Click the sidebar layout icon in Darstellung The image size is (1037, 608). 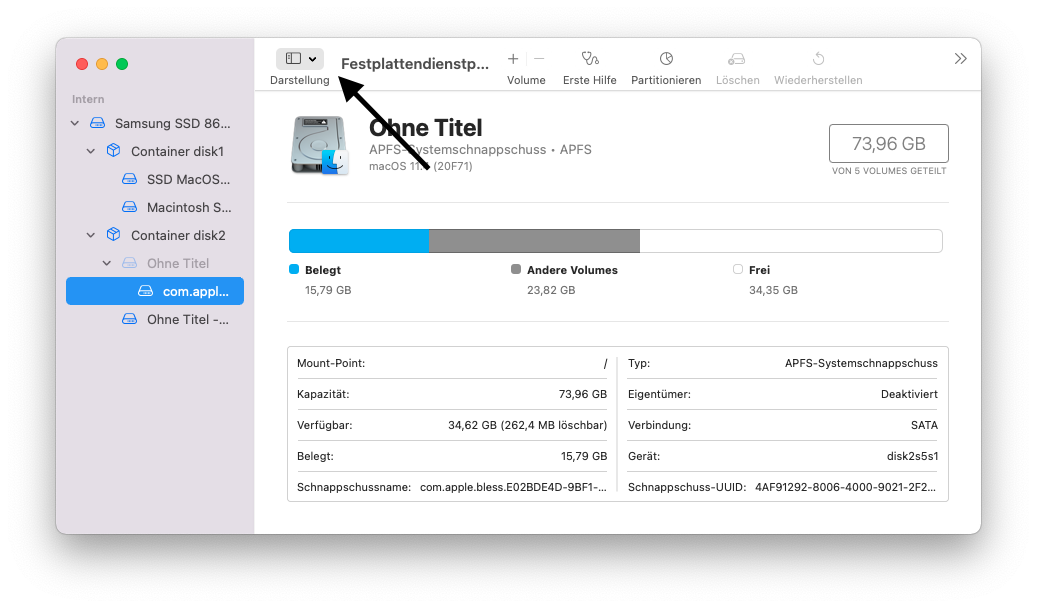pyautogui.click(x=293, y=59)
